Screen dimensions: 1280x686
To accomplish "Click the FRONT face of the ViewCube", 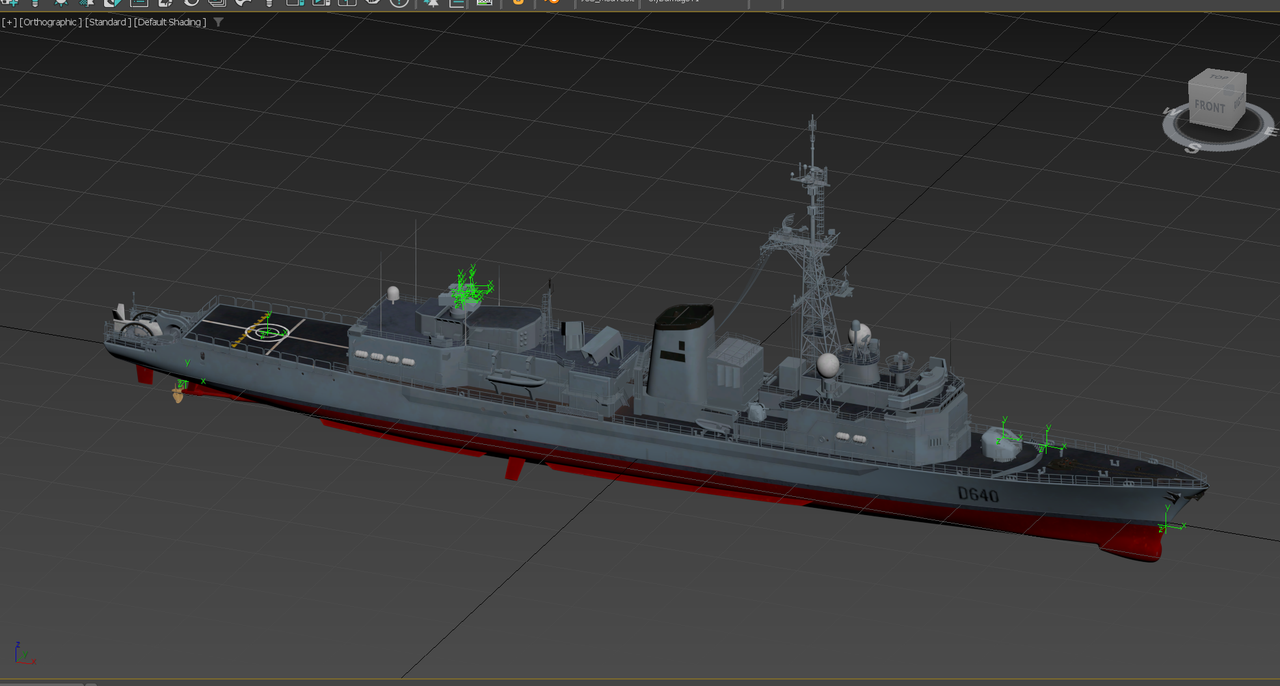I will point(1210,107).
